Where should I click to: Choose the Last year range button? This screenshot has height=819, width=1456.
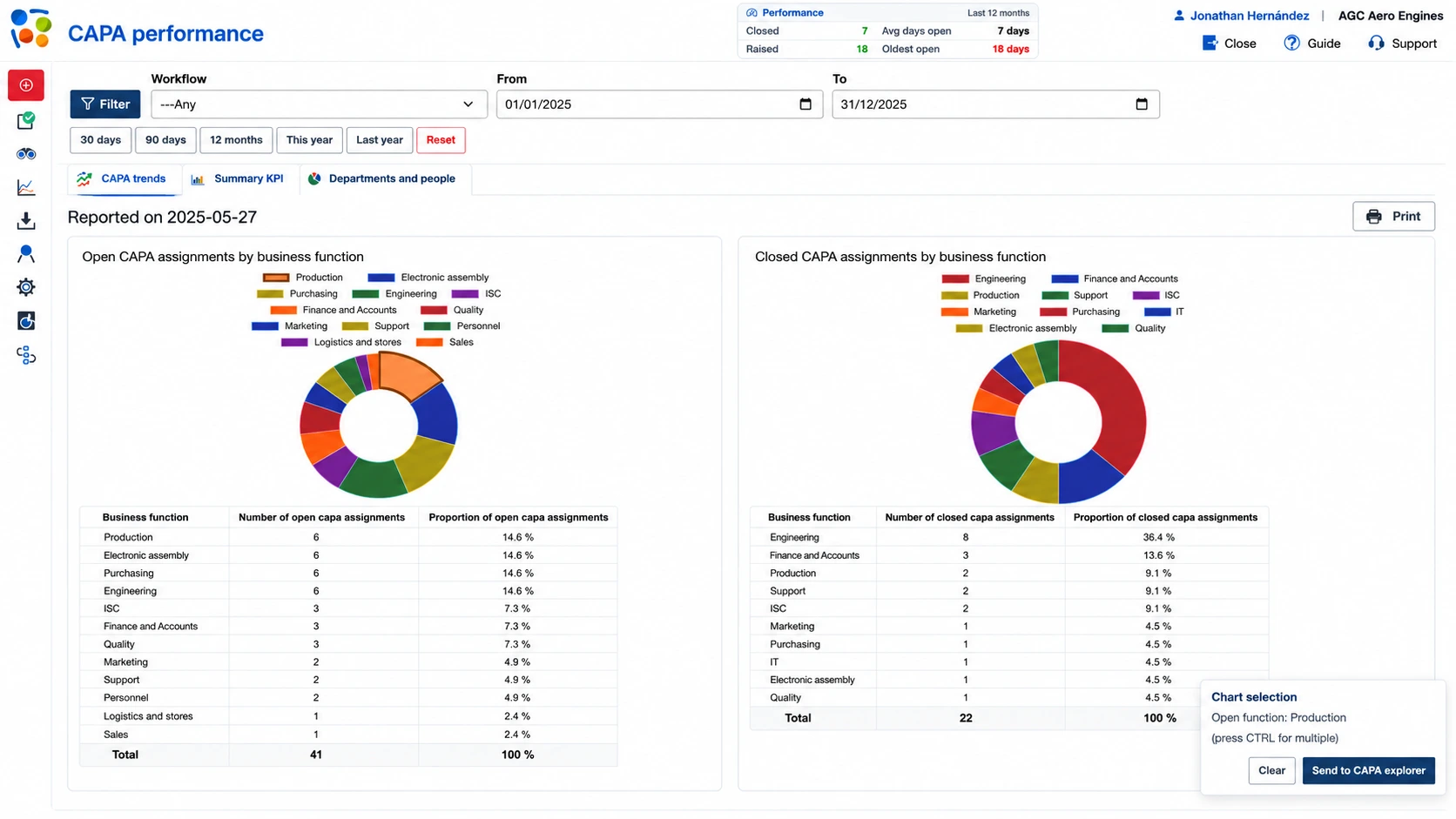[380, 140]
